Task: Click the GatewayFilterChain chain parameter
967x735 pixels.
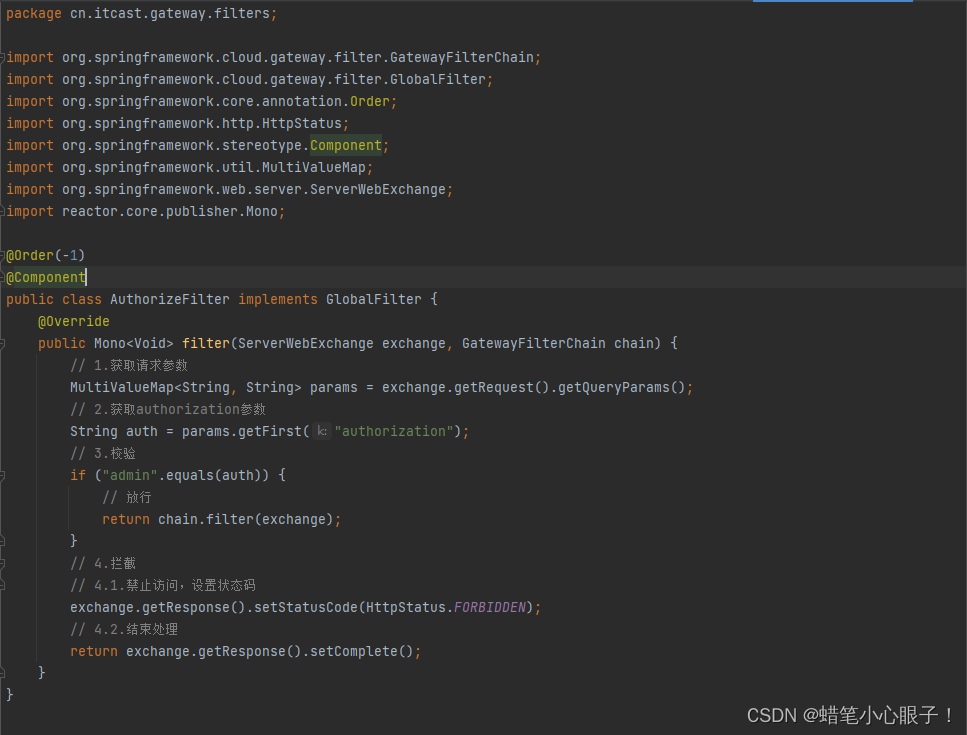Action: [x=561, y=343]
